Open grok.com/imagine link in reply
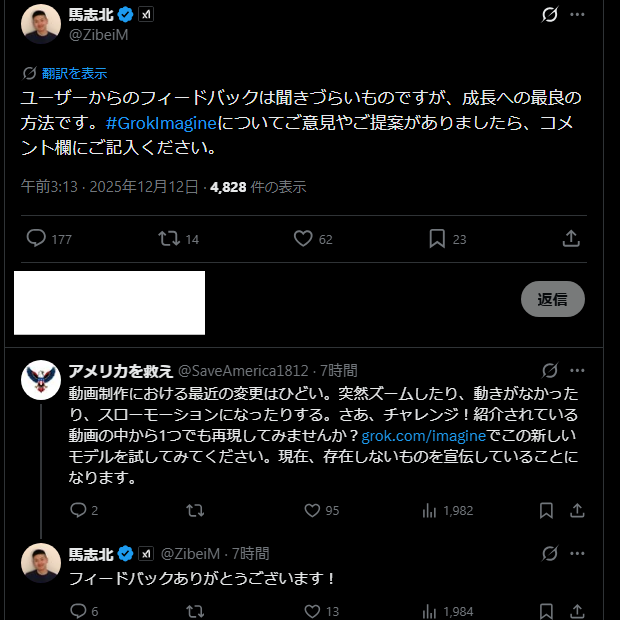This screenshot has height=620, width=620. [423, 437]
